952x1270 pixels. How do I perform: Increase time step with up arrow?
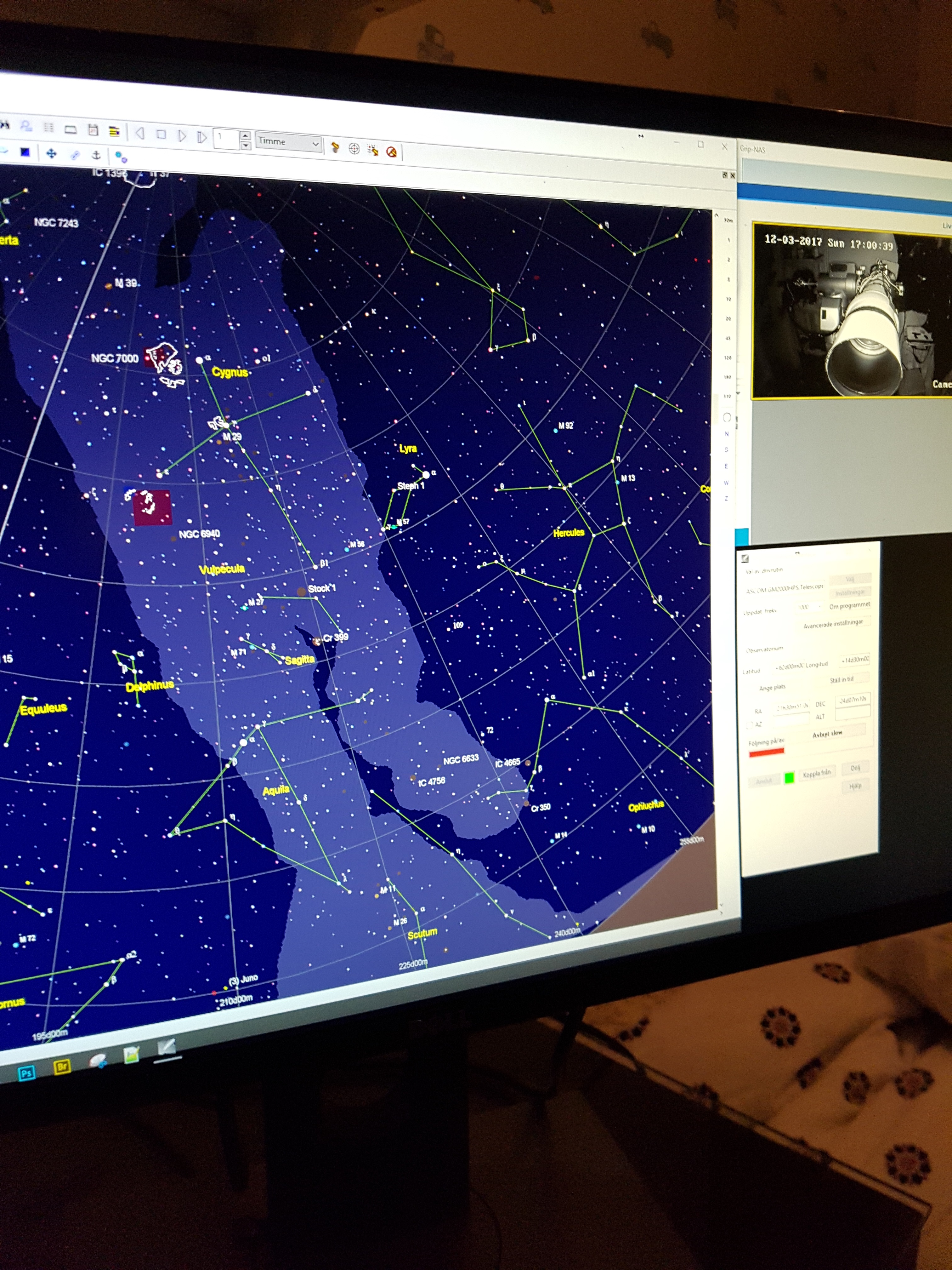click(246, 135)
